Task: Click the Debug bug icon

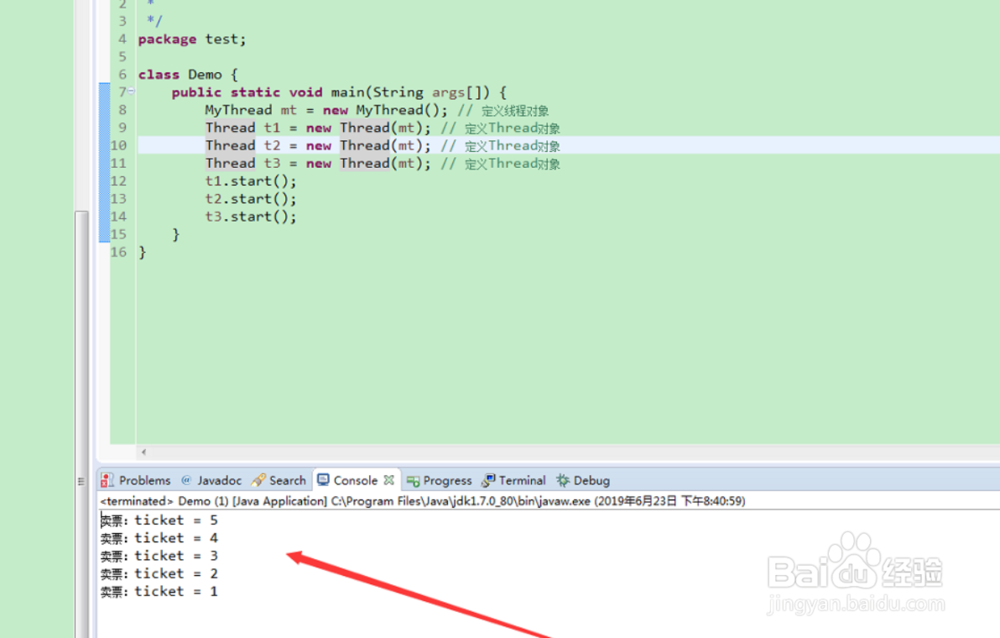Action: click(562, 480)
